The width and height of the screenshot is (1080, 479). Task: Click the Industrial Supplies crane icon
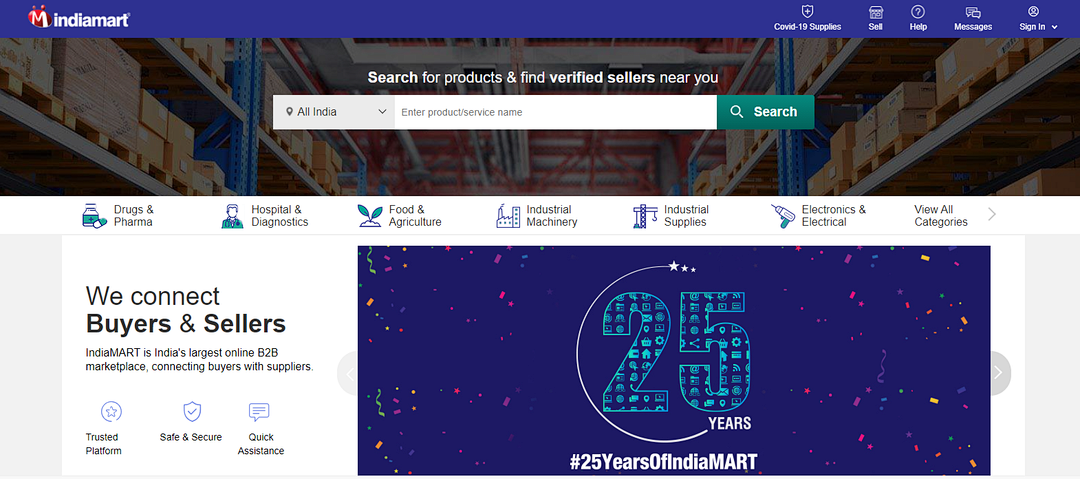tap(645, 215)
